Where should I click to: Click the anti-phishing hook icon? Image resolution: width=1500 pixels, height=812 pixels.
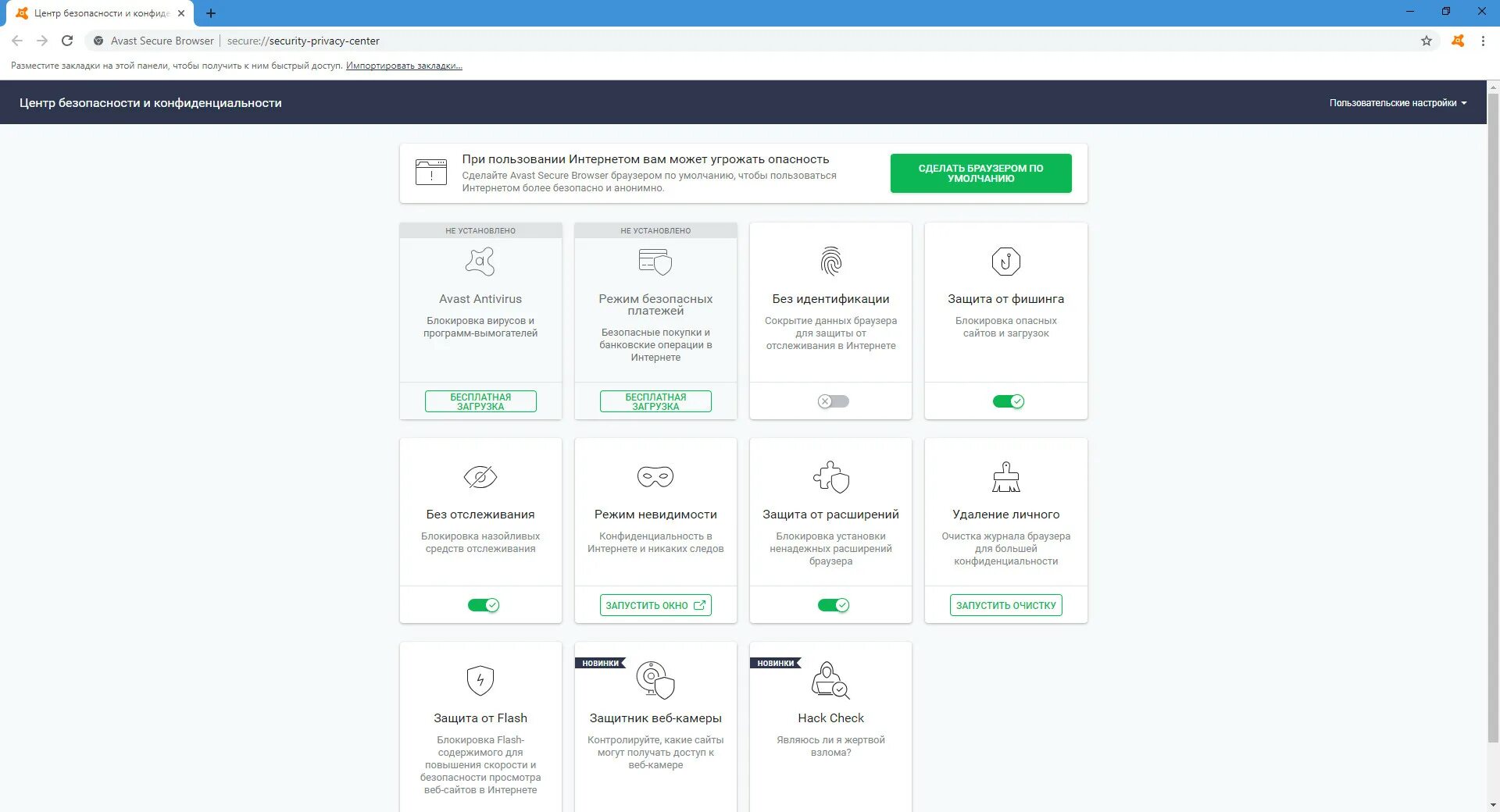pos(1005,262)
